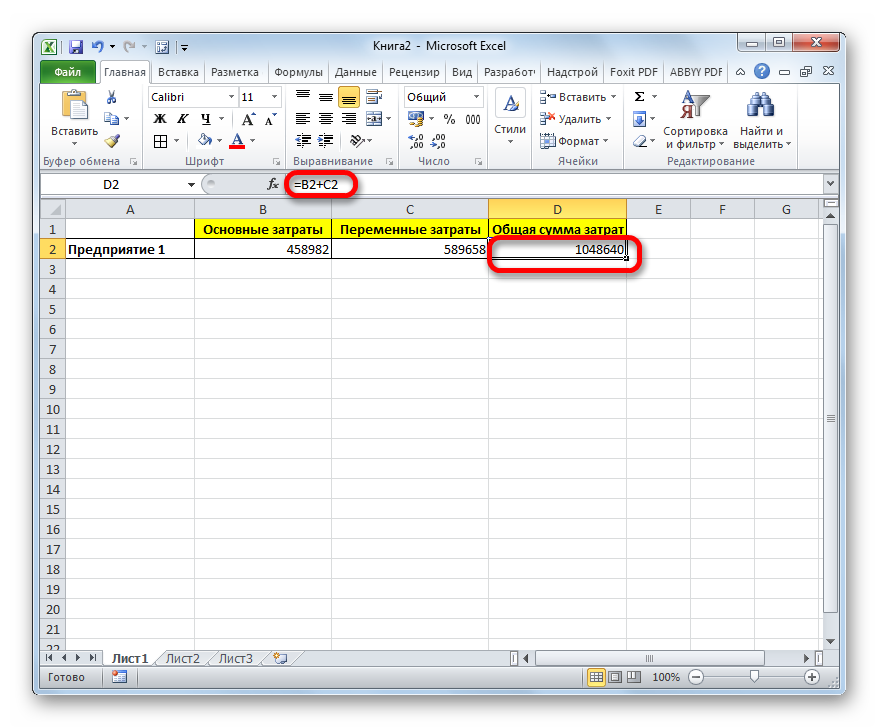
Task: Increase indent icon
Action: tap(326, 141)
